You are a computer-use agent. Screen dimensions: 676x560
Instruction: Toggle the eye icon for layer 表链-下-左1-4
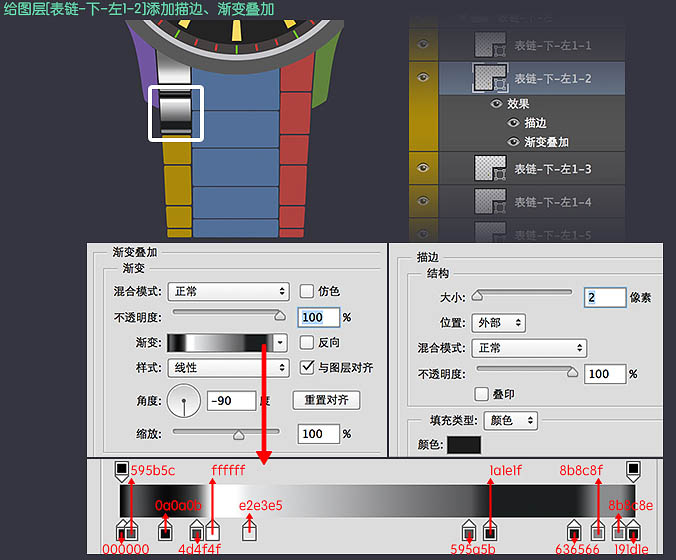pyautogui.click(x=423, y=201)
